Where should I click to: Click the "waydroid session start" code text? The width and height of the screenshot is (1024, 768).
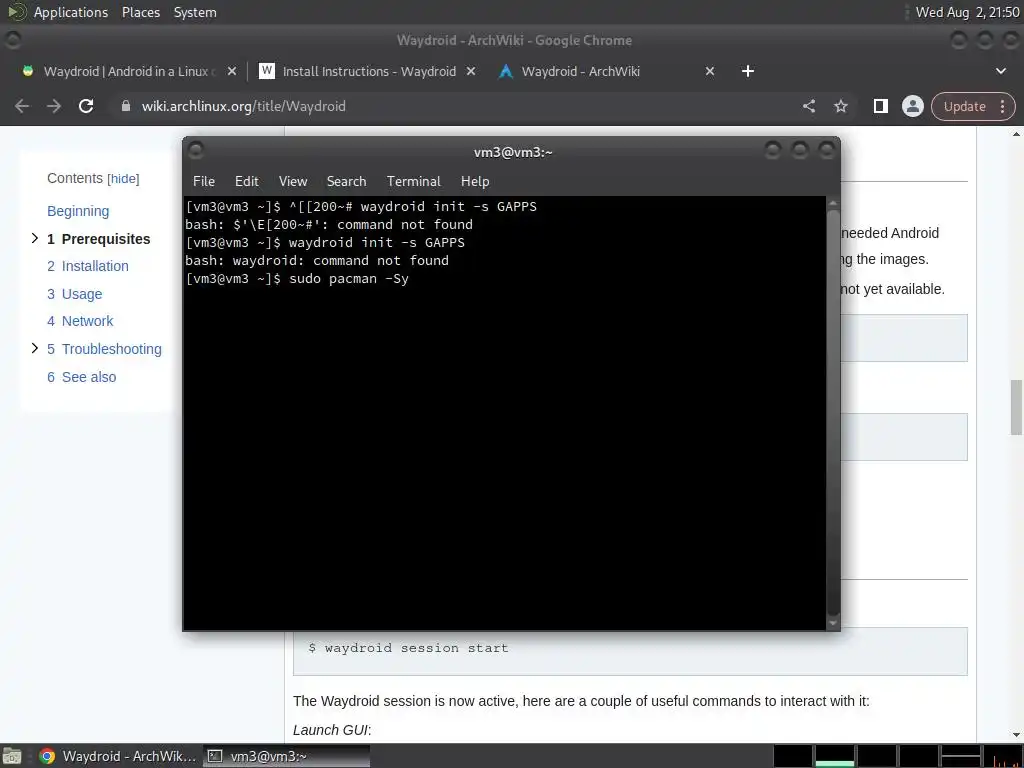(x=416, y=648)
